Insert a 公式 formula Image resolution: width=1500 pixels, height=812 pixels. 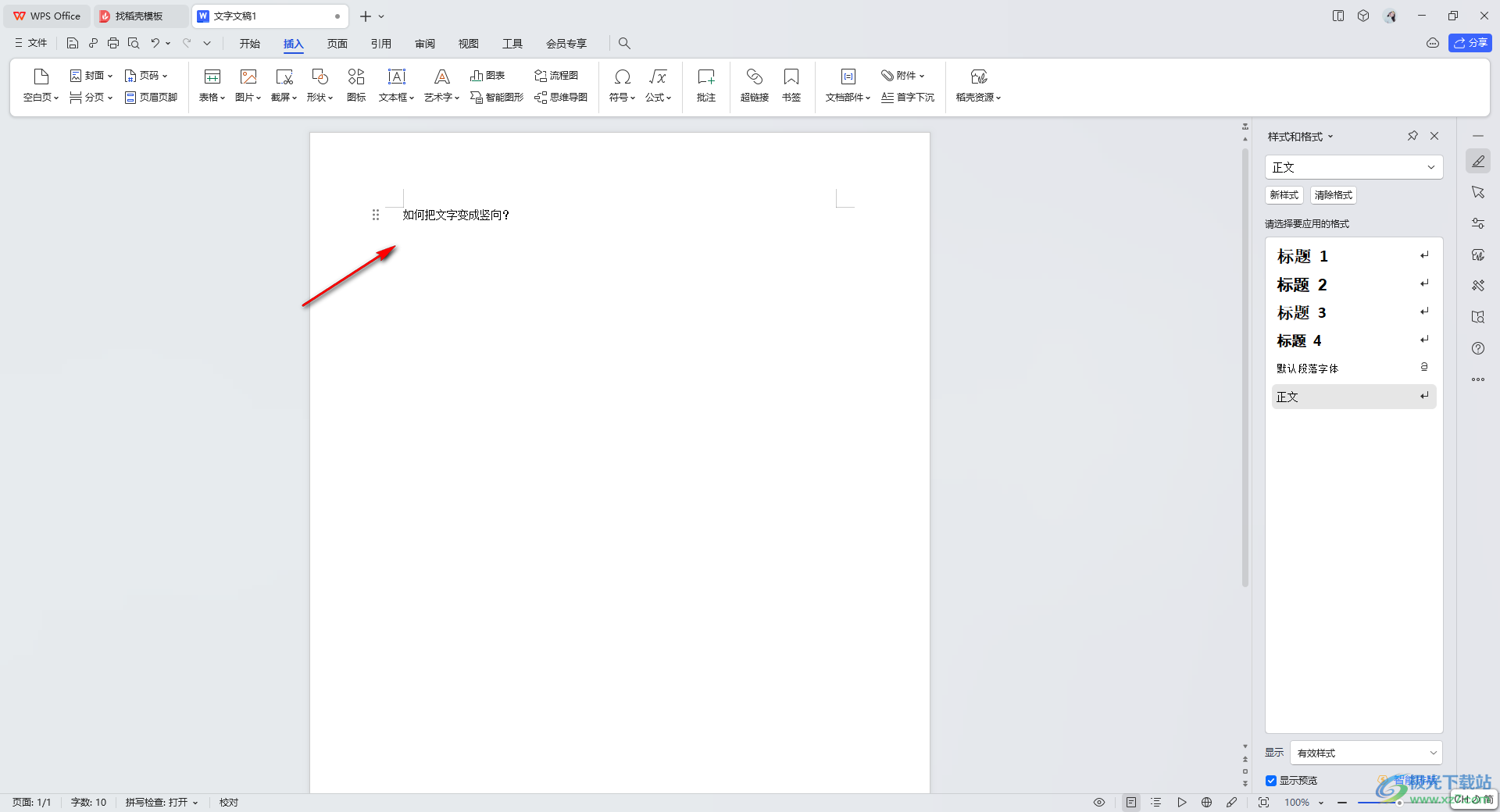[658, 85]
